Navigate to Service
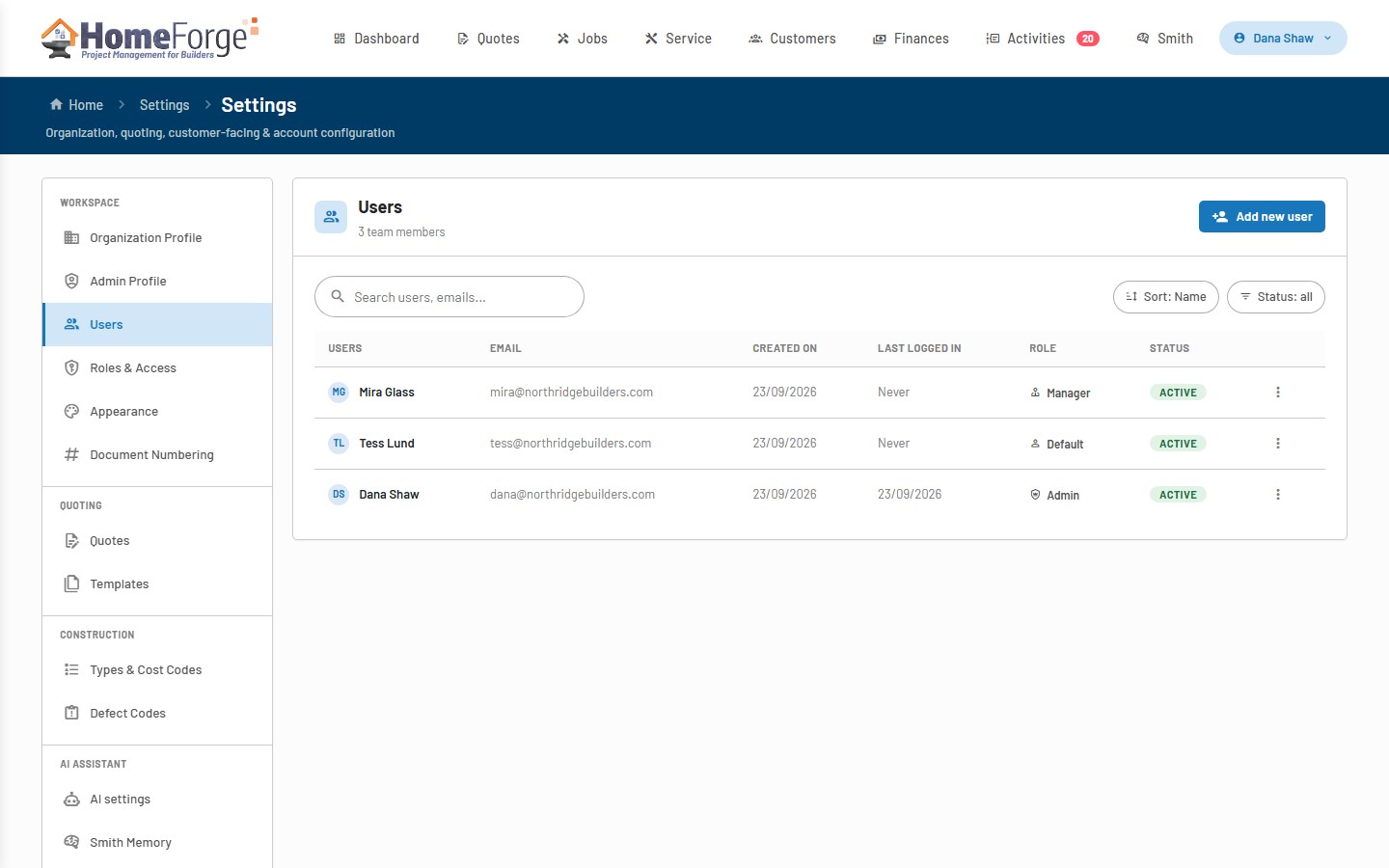 (x=678, y=39)
